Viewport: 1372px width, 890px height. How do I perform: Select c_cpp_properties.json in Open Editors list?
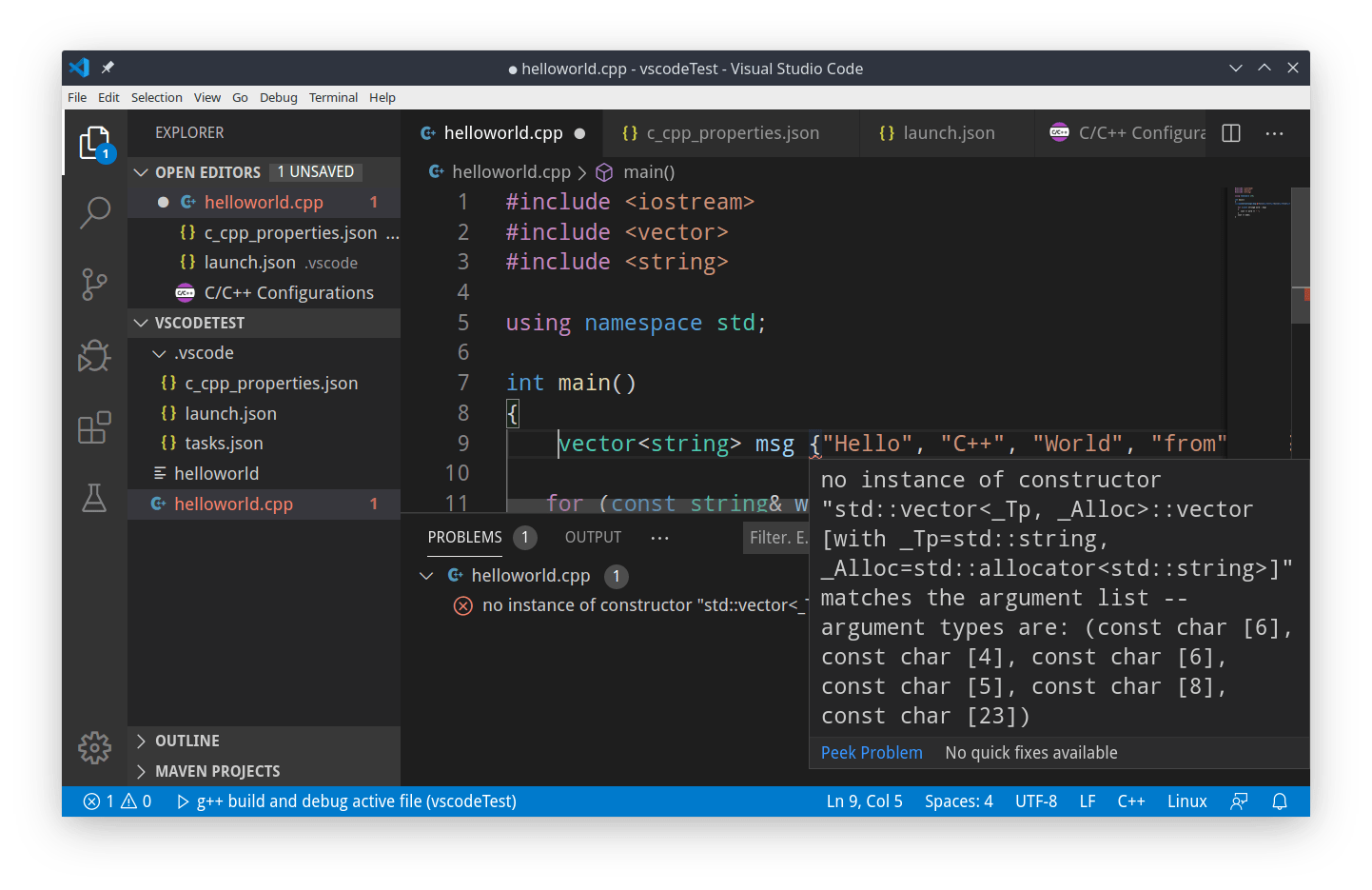click(265, 233)
